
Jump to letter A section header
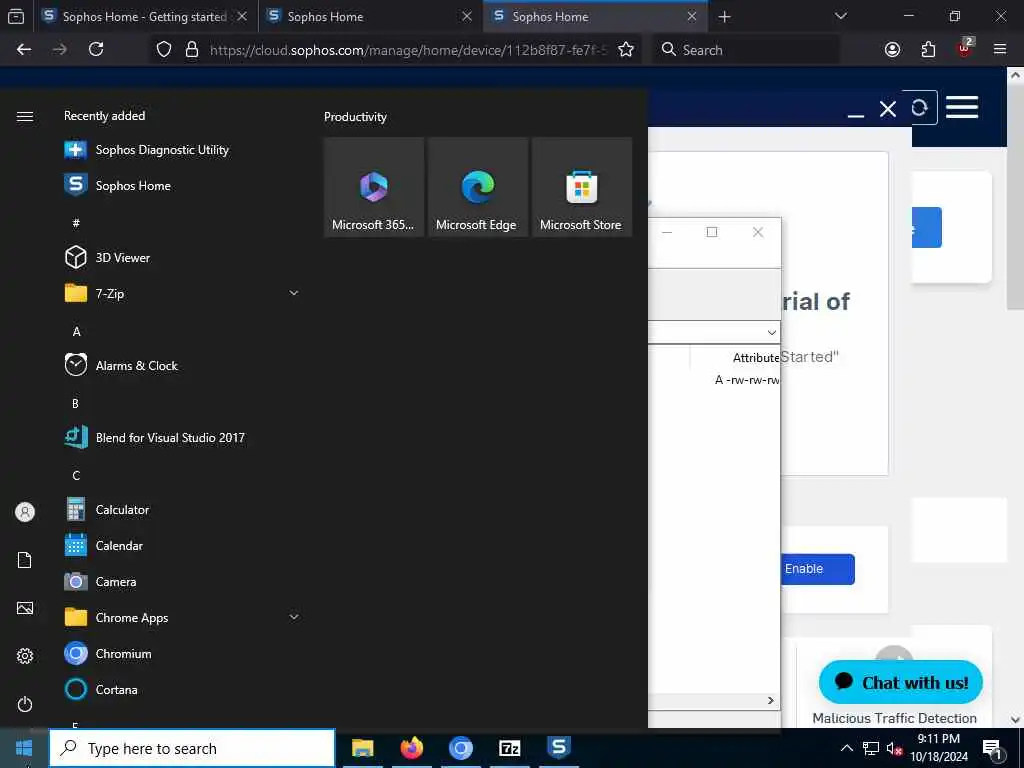coord(76,332)
